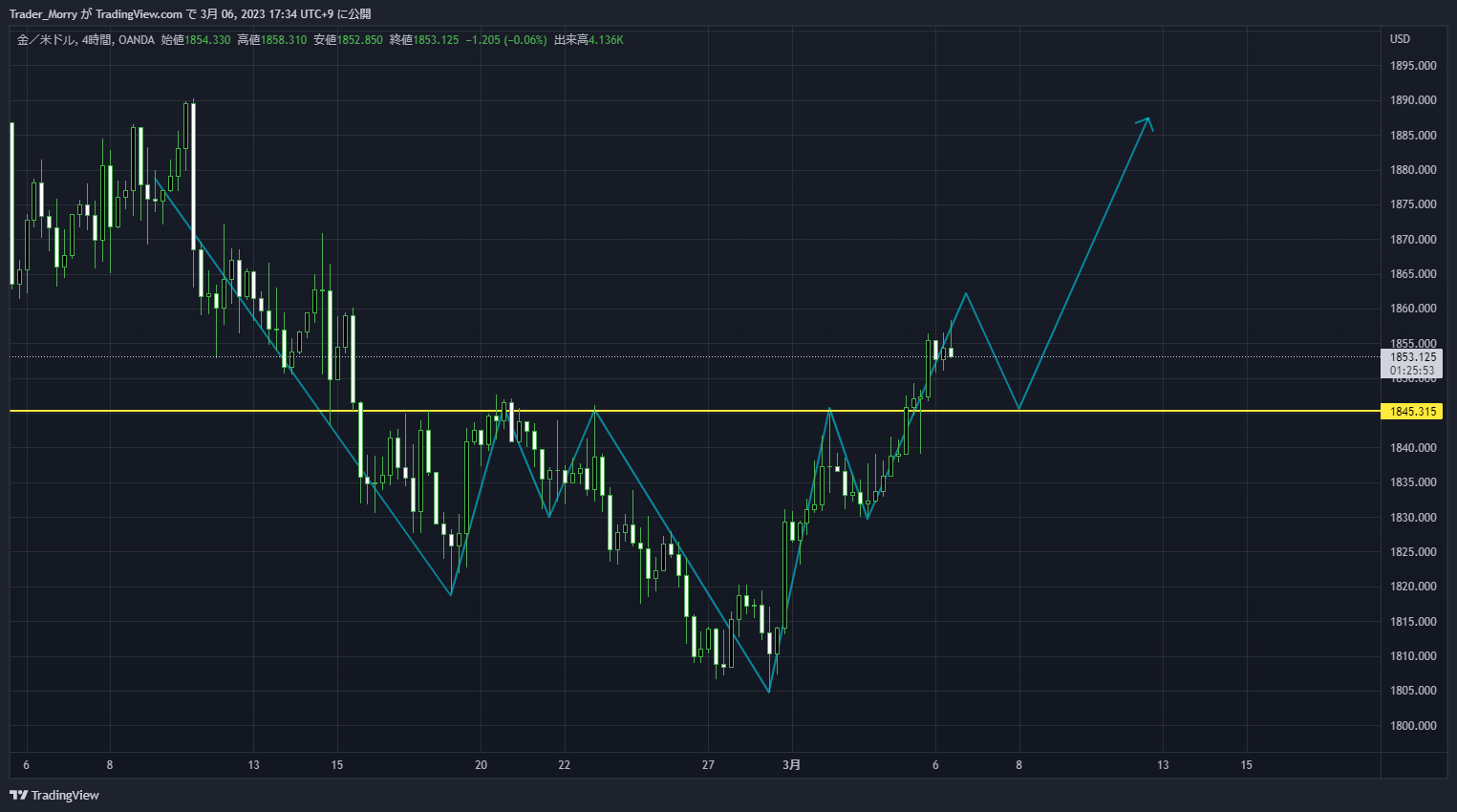The height and width of the screenshot is (812, 1457).
Task: Click the yellow 1845.315 price label
Action: tap(1412, 412)
